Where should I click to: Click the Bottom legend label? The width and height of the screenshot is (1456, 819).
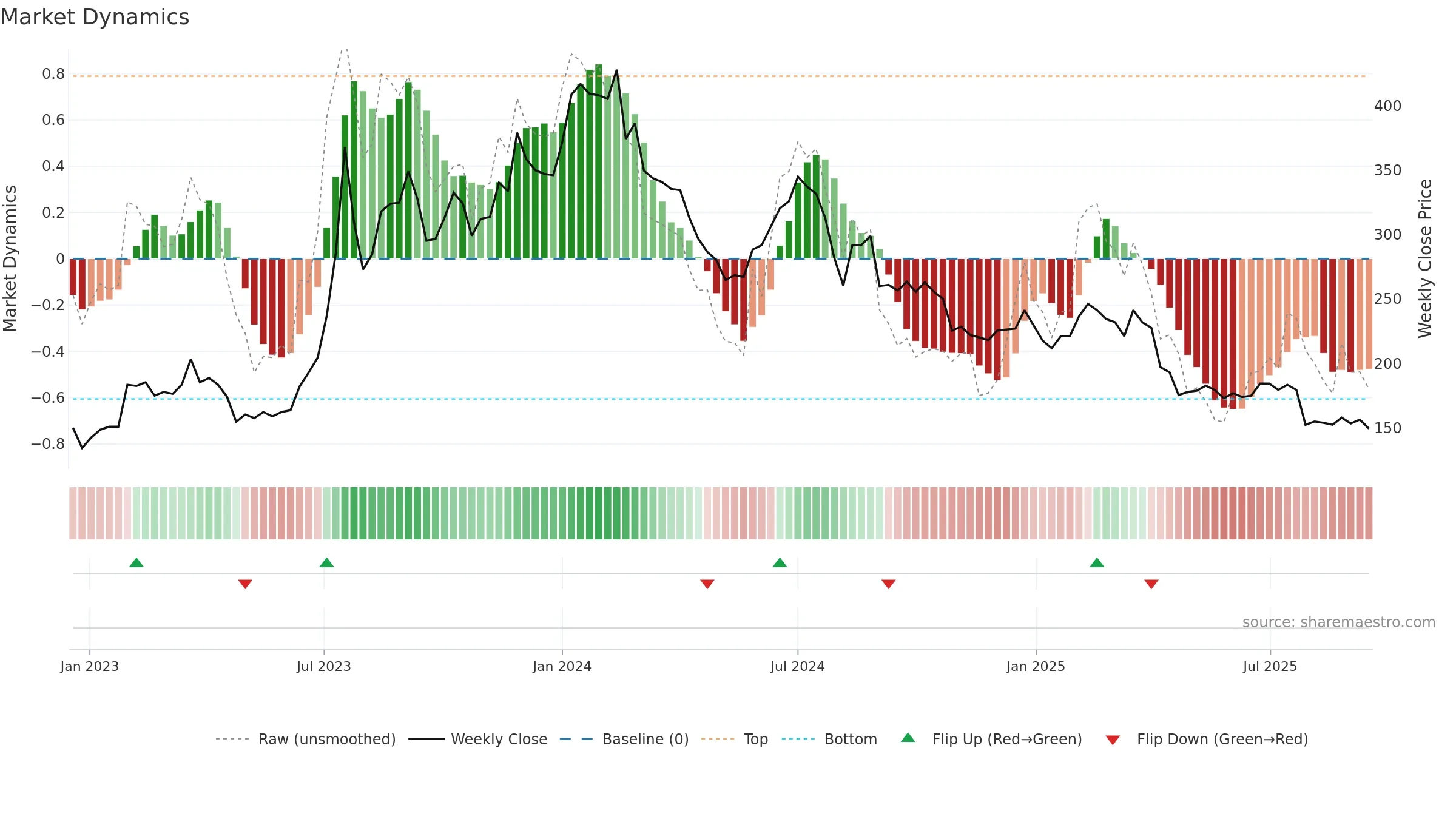pos(851,739)
